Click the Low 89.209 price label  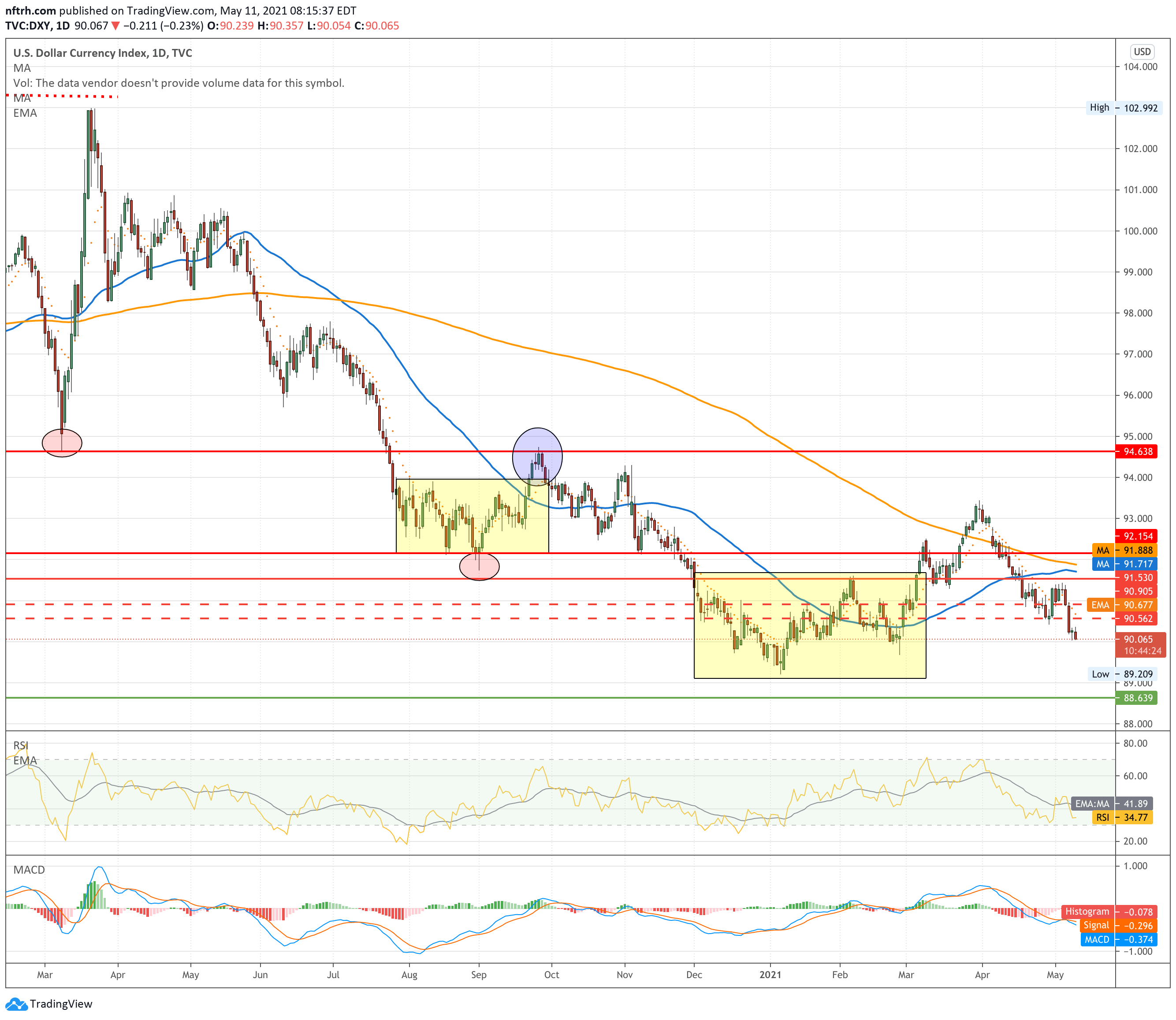(1123, 674)
